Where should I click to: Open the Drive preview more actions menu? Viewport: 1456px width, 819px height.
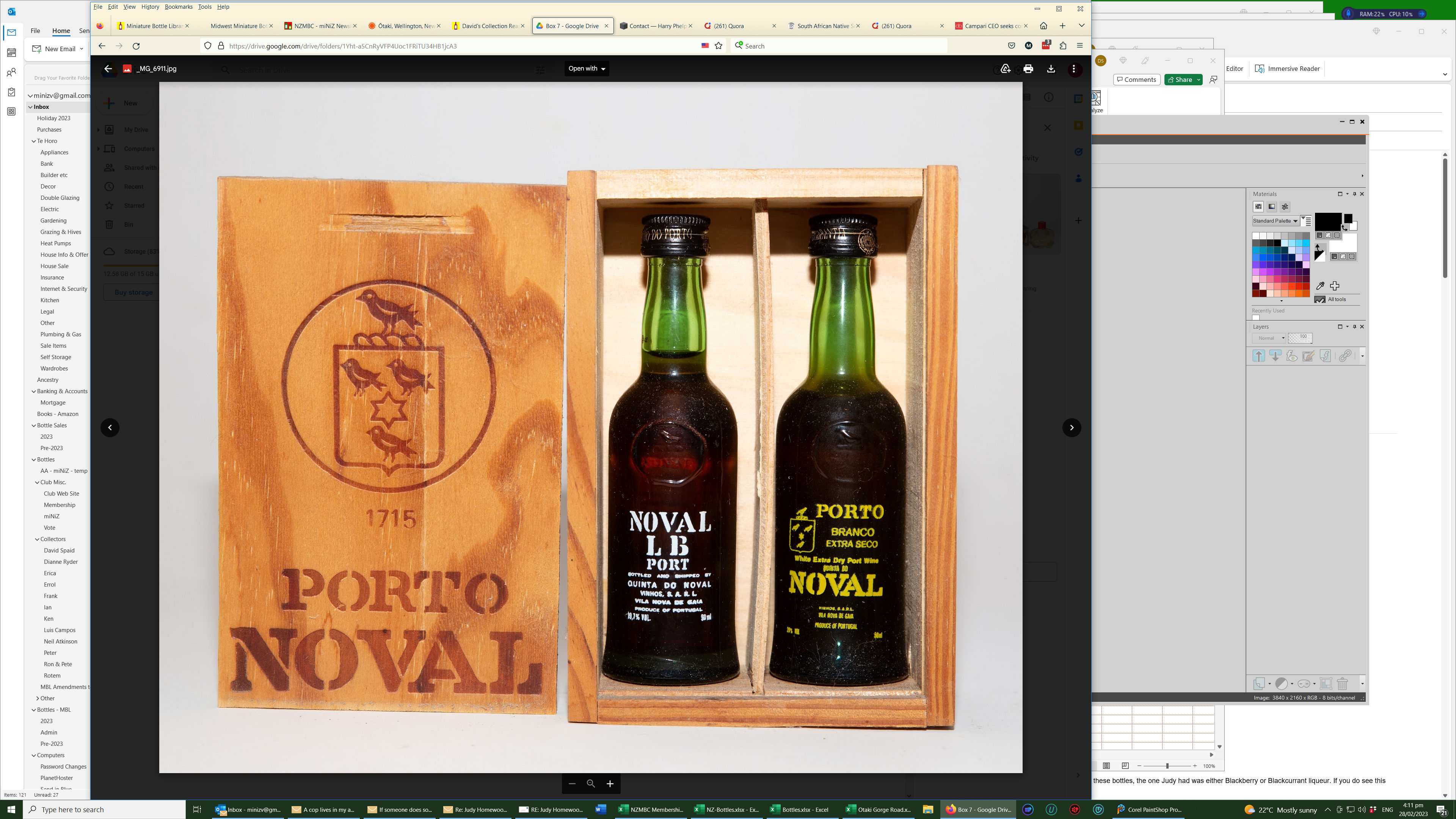click(x=1074, y=68)
